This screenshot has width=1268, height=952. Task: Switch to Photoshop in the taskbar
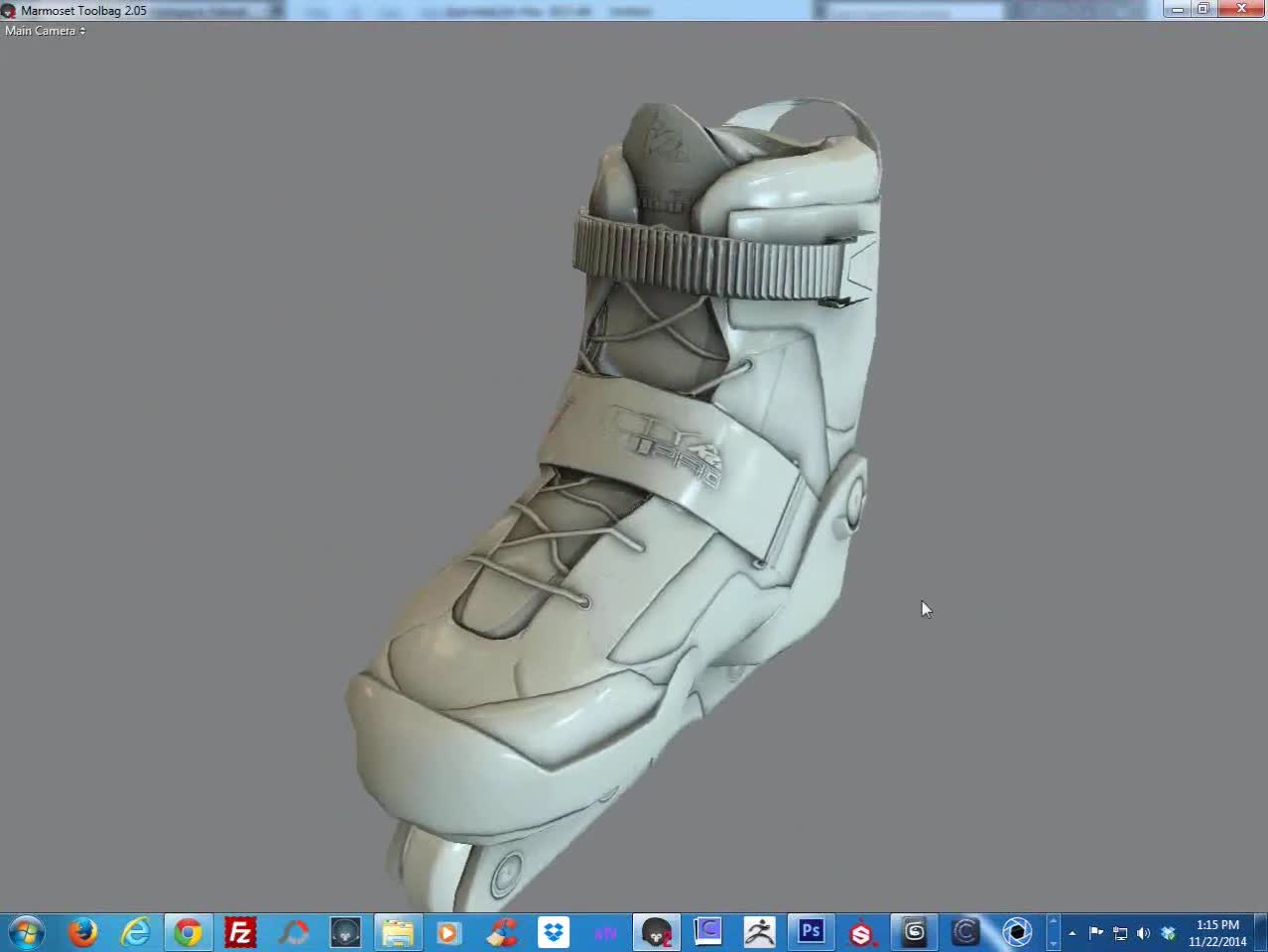click(x=812, y=932)
